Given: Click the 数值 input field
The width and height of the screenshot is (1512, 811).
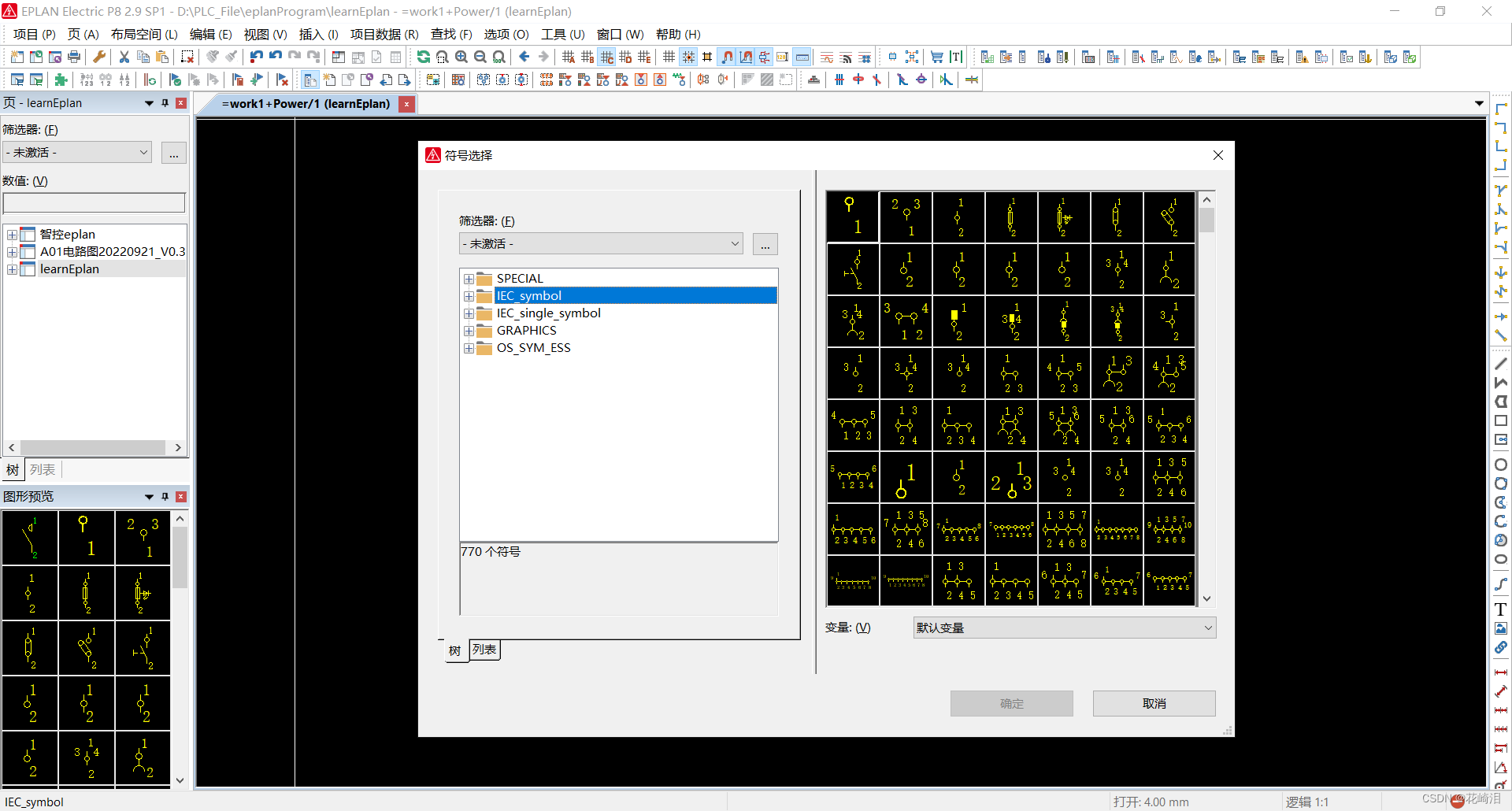Looking at the screenshot, I should (94, 203).
